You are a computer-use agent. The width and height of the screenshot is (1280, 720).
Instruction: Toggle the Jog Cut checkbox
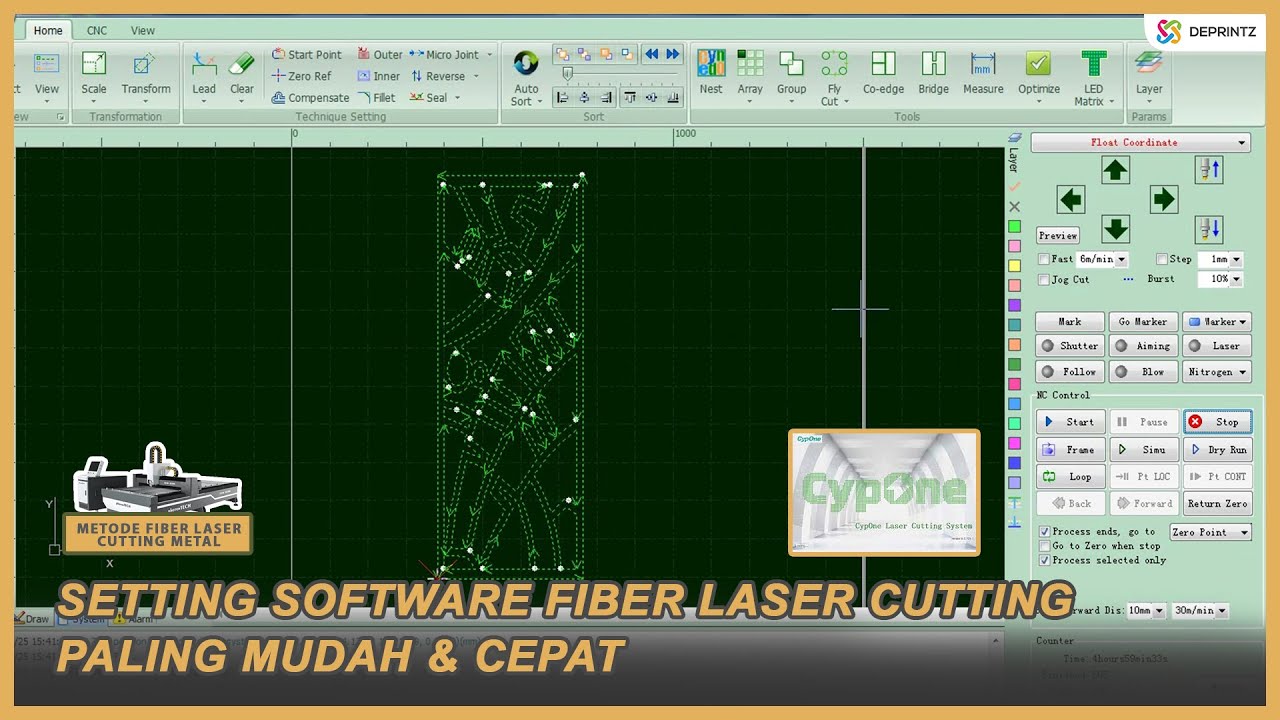(x=1044, y=280)
